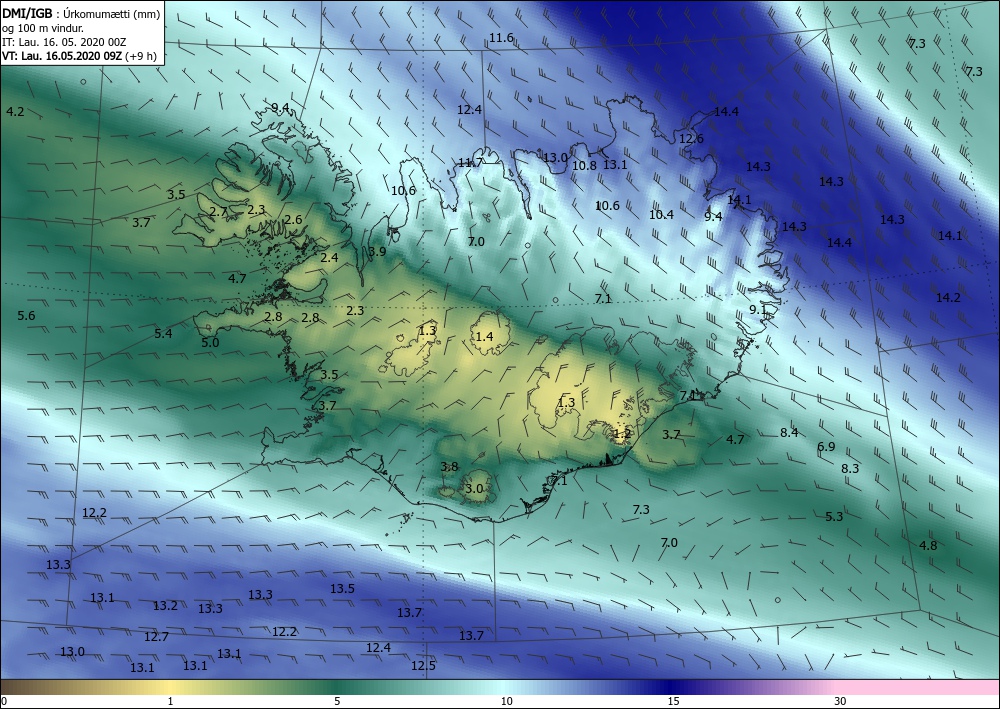Click the 1.4 value on the map
The height and width of the screenshot is (709, 1000).
click(x=485, y=337)
